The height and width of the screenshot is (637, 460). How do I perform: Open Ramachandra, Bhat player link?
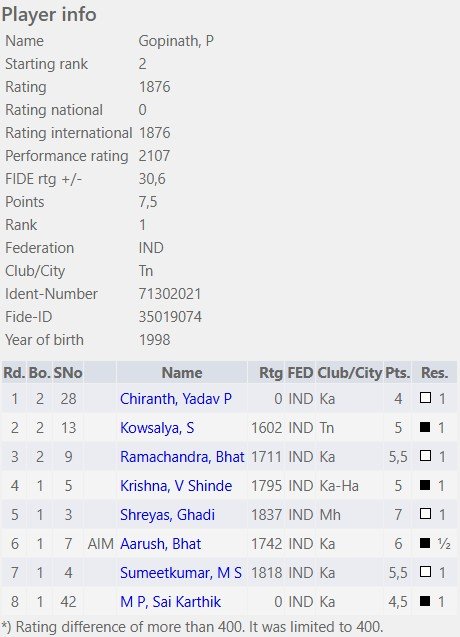tap(182, 457)
